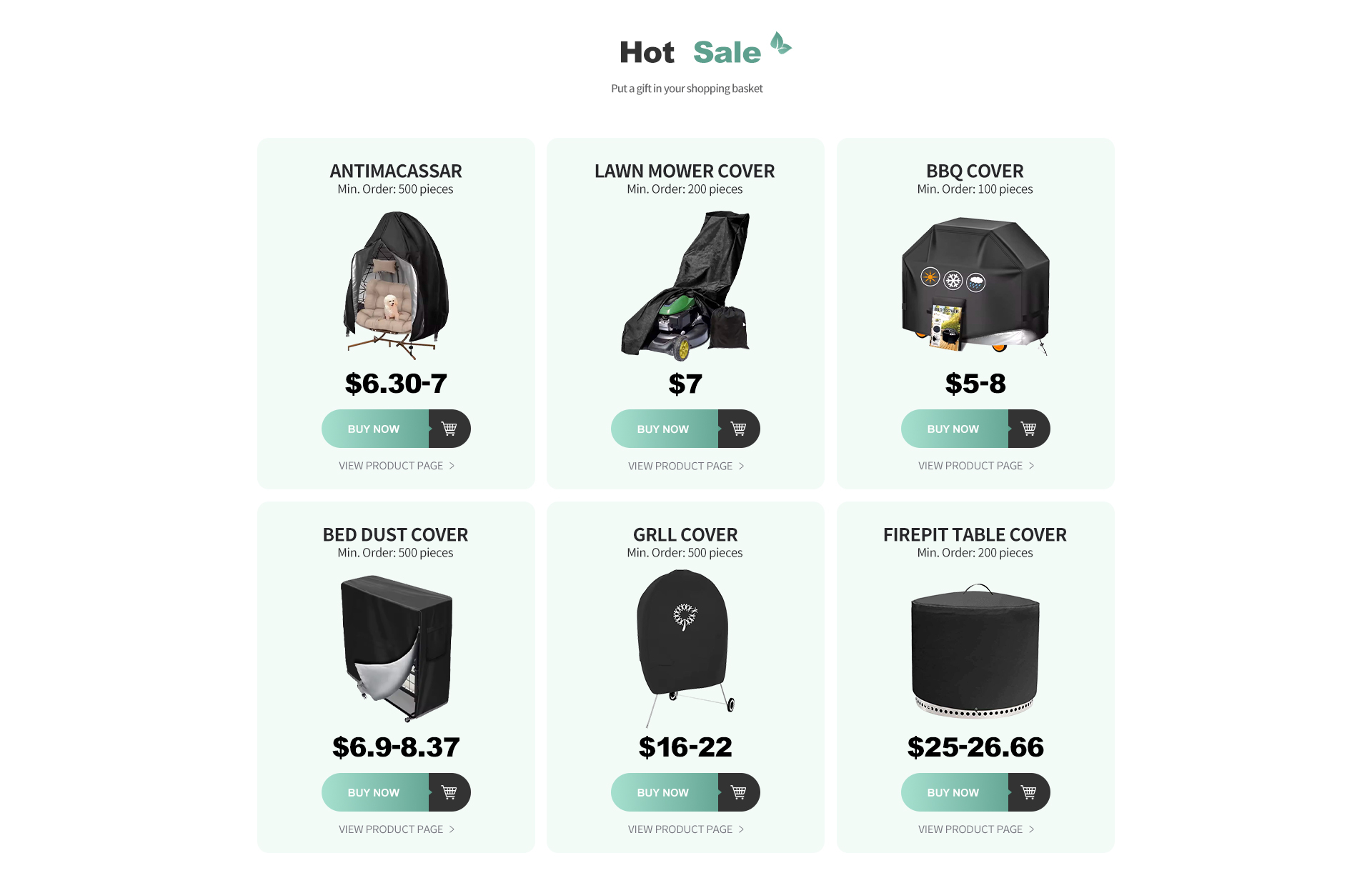View product page for Antimacassar
Screen dimensions: 1372x893
tap(397, 466)
